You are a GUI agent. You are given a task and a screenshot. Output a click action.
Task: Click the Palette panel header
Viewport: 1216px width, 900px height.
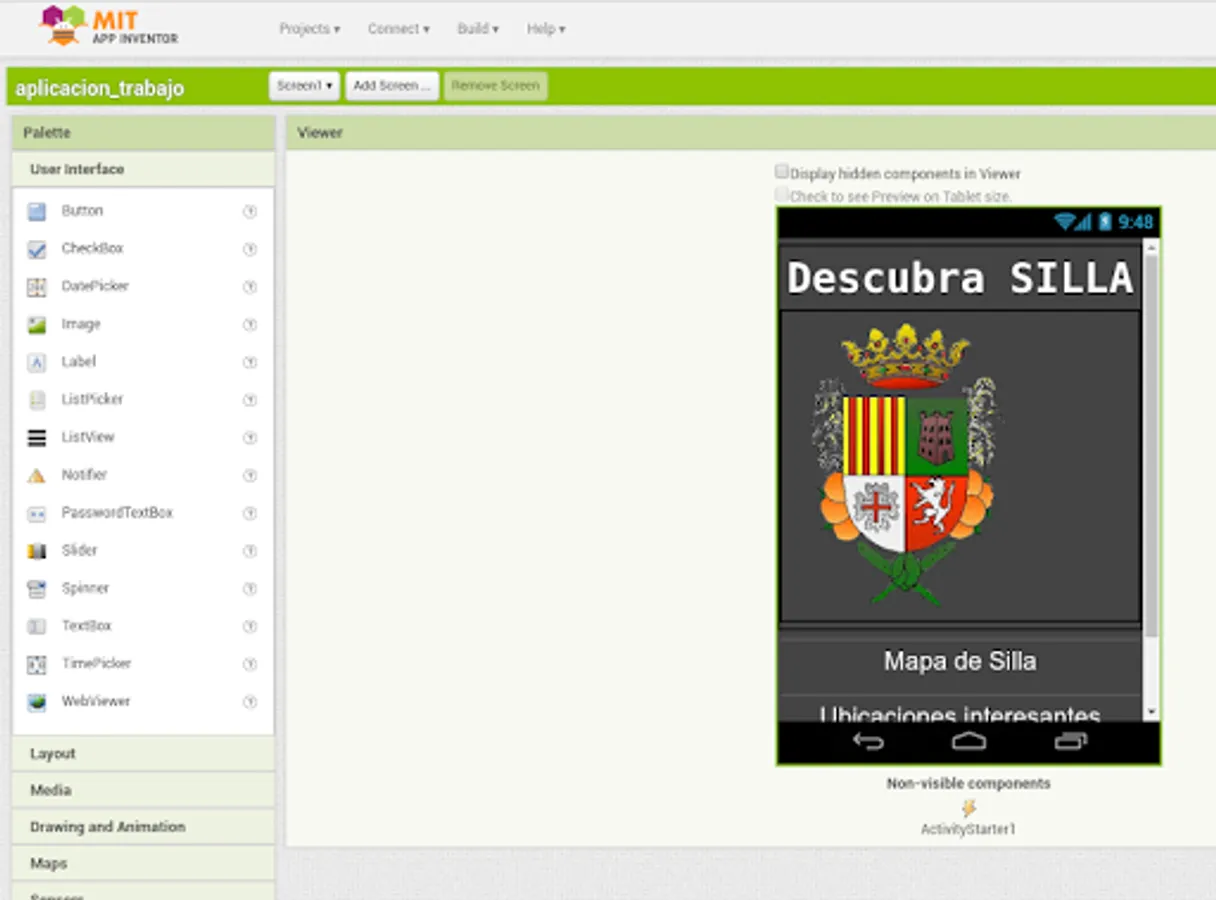tap(143, 133)
